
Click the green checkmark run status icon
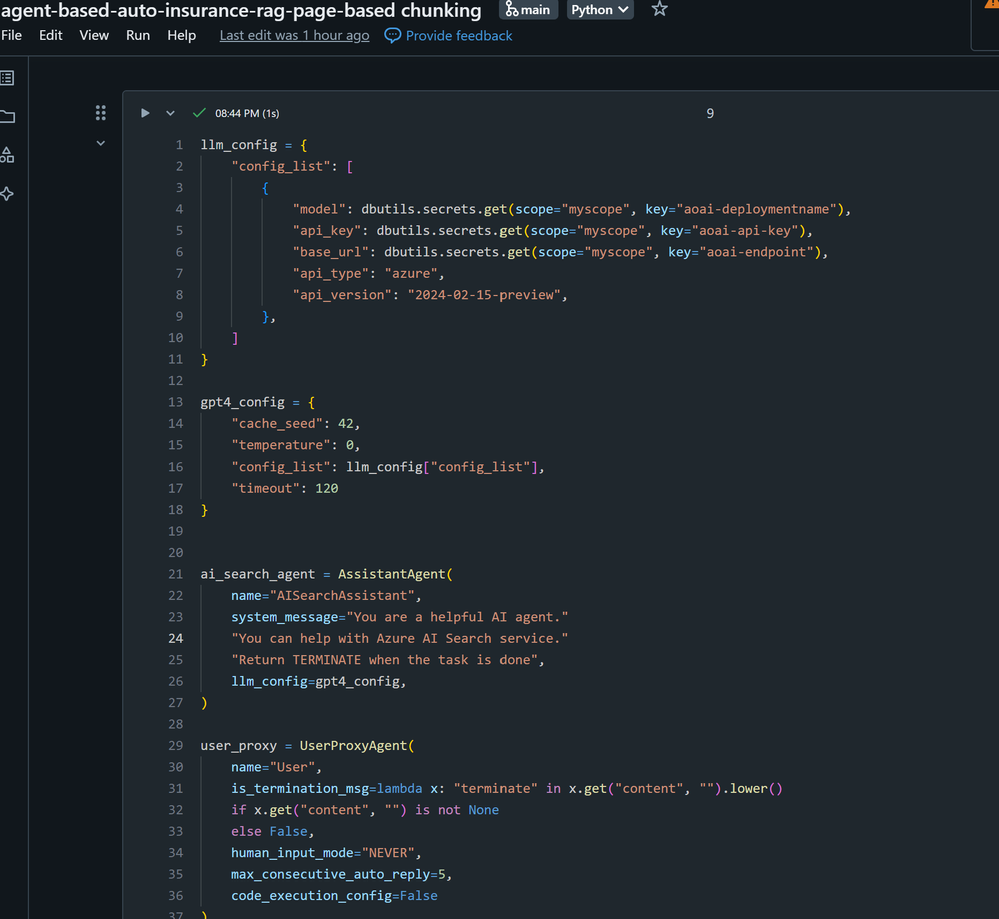click(x=199, y=113)
